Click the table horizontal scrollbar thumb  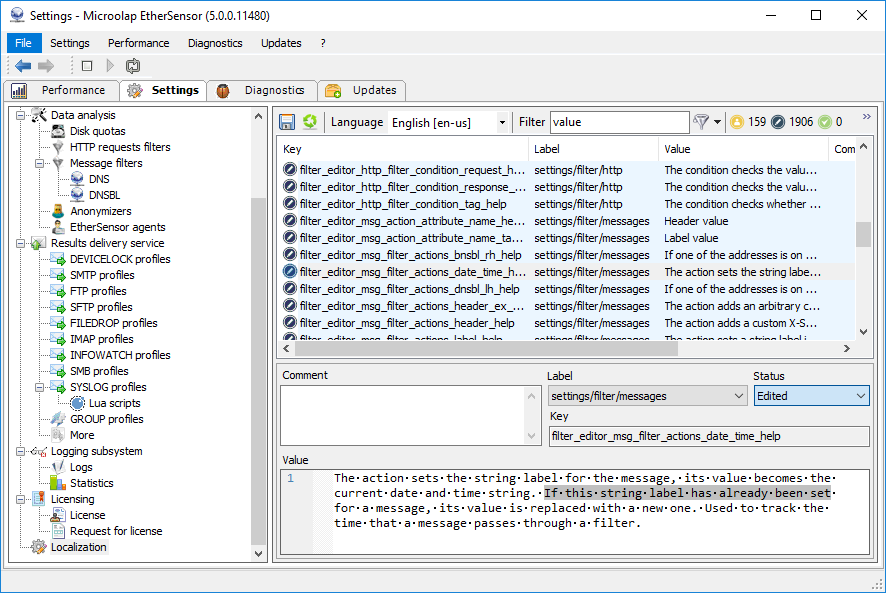click(x=486, y=349)
